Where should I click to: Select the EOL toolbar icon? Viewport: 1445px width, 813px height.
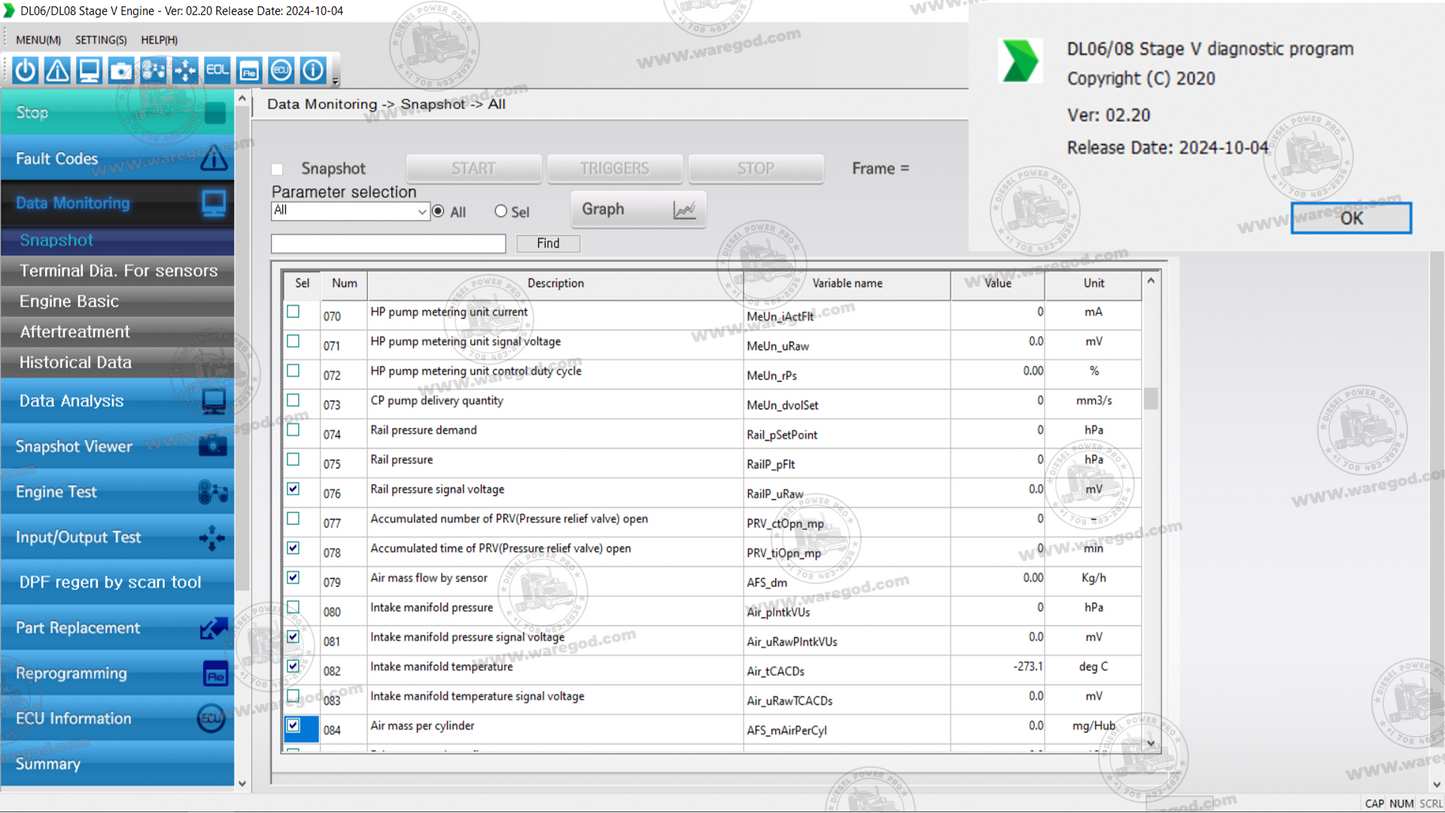point(216,70)
